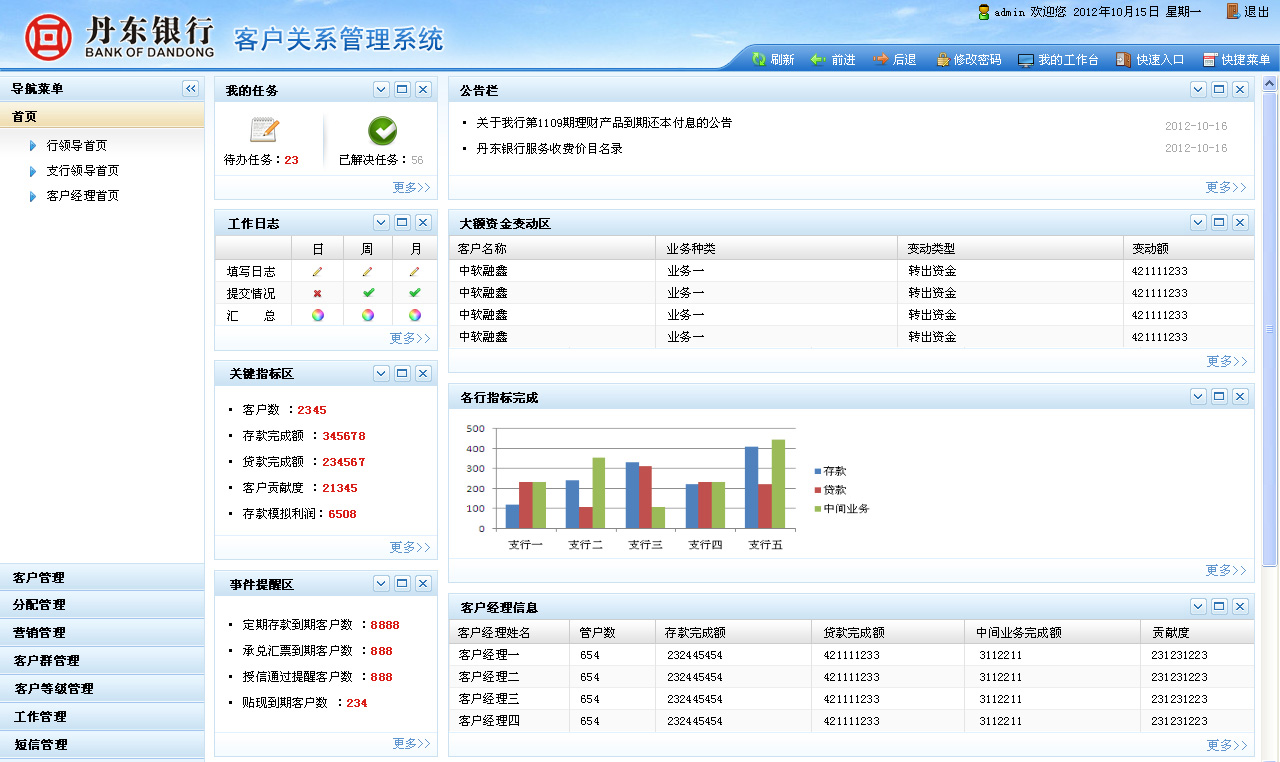
Task: Open the monthly summary color wheel icon
Action: point(415,315)
